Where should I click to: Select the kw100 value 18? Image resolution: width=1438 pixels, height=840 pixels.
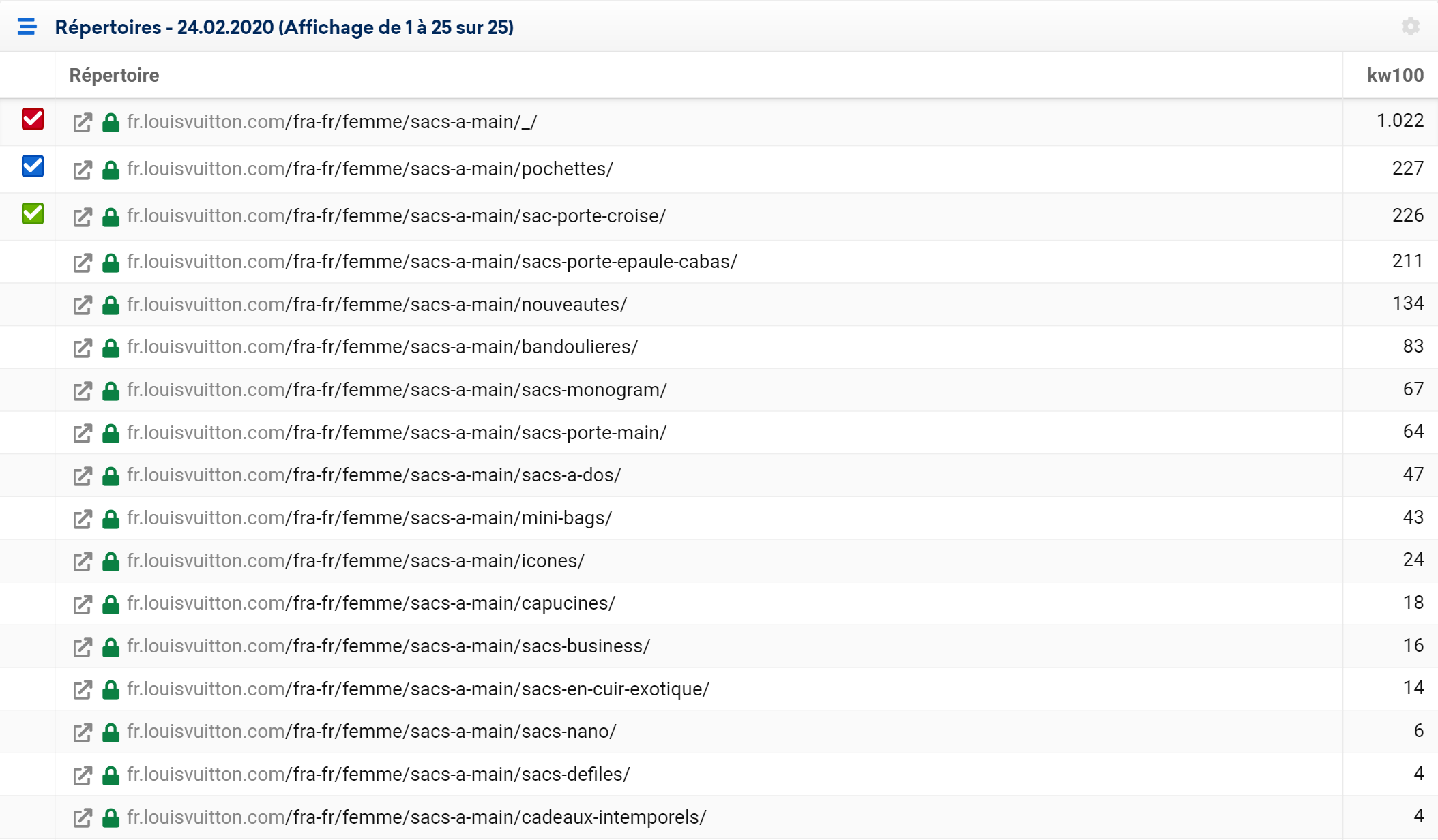coord(1413,603)
